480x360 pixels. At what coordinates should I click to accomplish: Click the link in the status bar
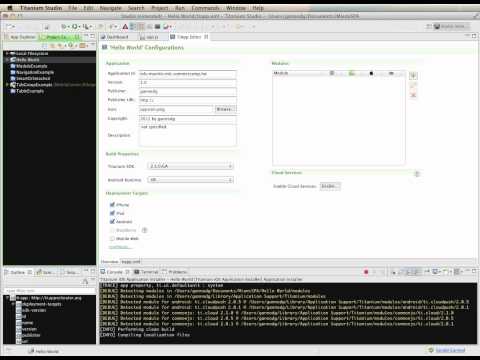point(450,350)
